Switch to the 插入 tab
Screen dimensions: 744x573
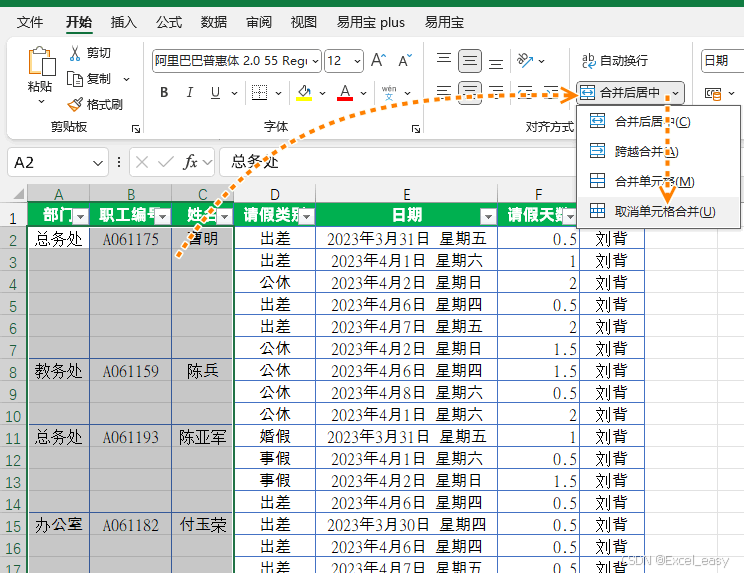click(123, 22)
